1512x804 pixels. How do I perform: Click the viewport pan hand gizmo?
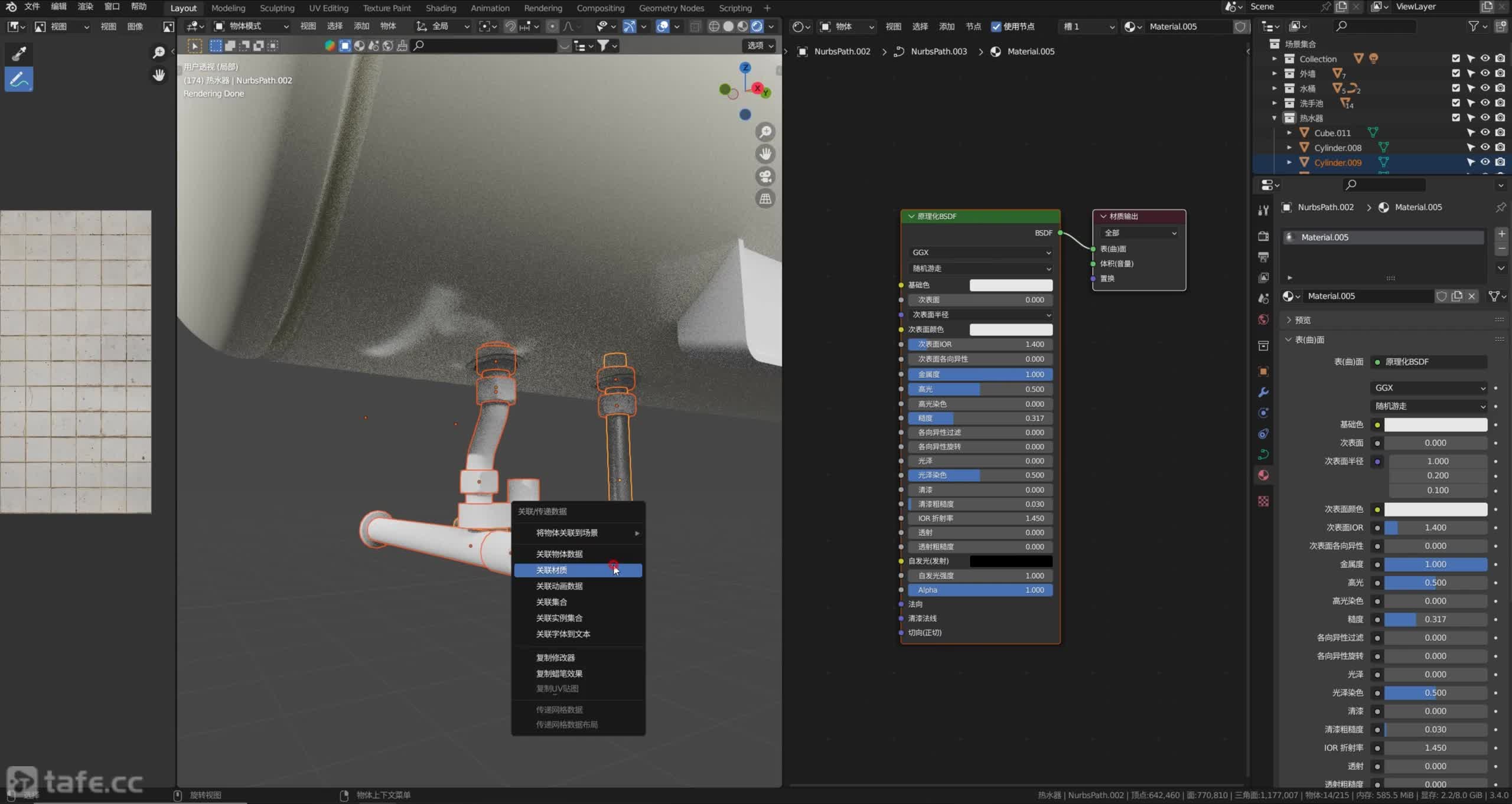(765, 154)
